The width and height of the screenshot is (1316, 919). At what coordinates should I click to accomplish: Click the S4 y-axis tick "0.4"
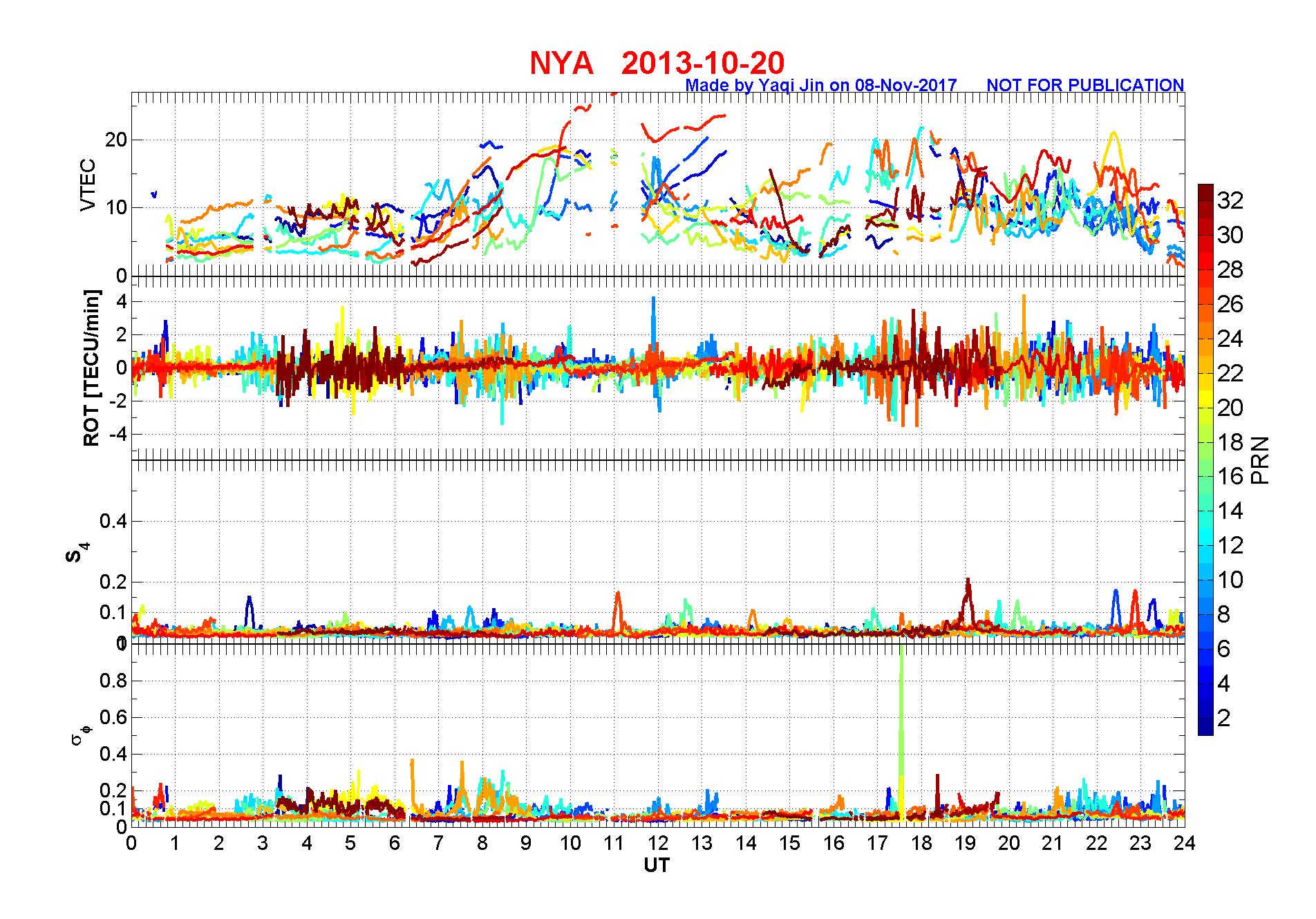click(x=113, y=521)
